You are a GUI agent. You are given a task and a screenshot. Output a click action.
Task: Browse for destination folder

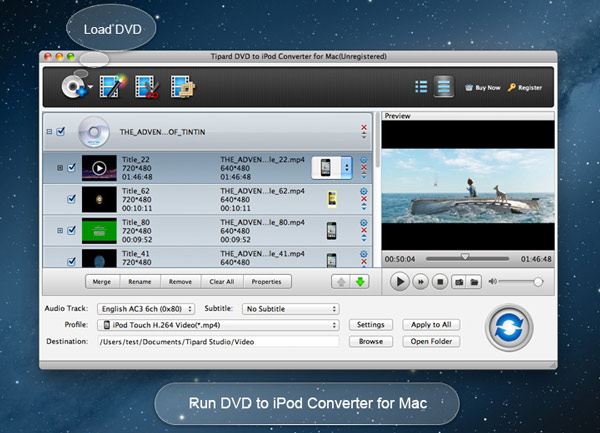[371, 341]
